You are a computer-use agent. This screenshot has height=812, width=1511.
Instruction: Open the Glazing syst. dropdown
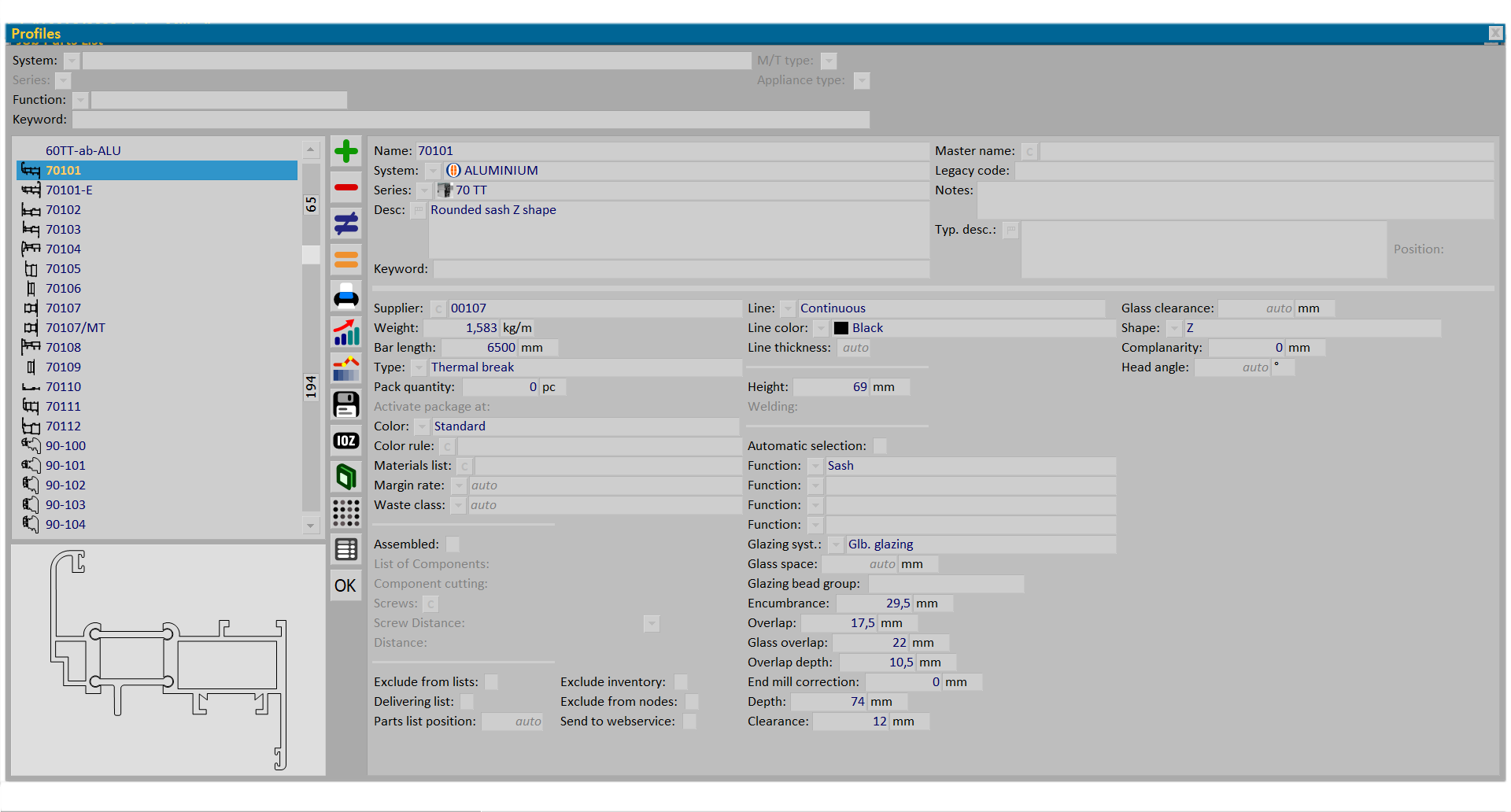coord(835,544)
